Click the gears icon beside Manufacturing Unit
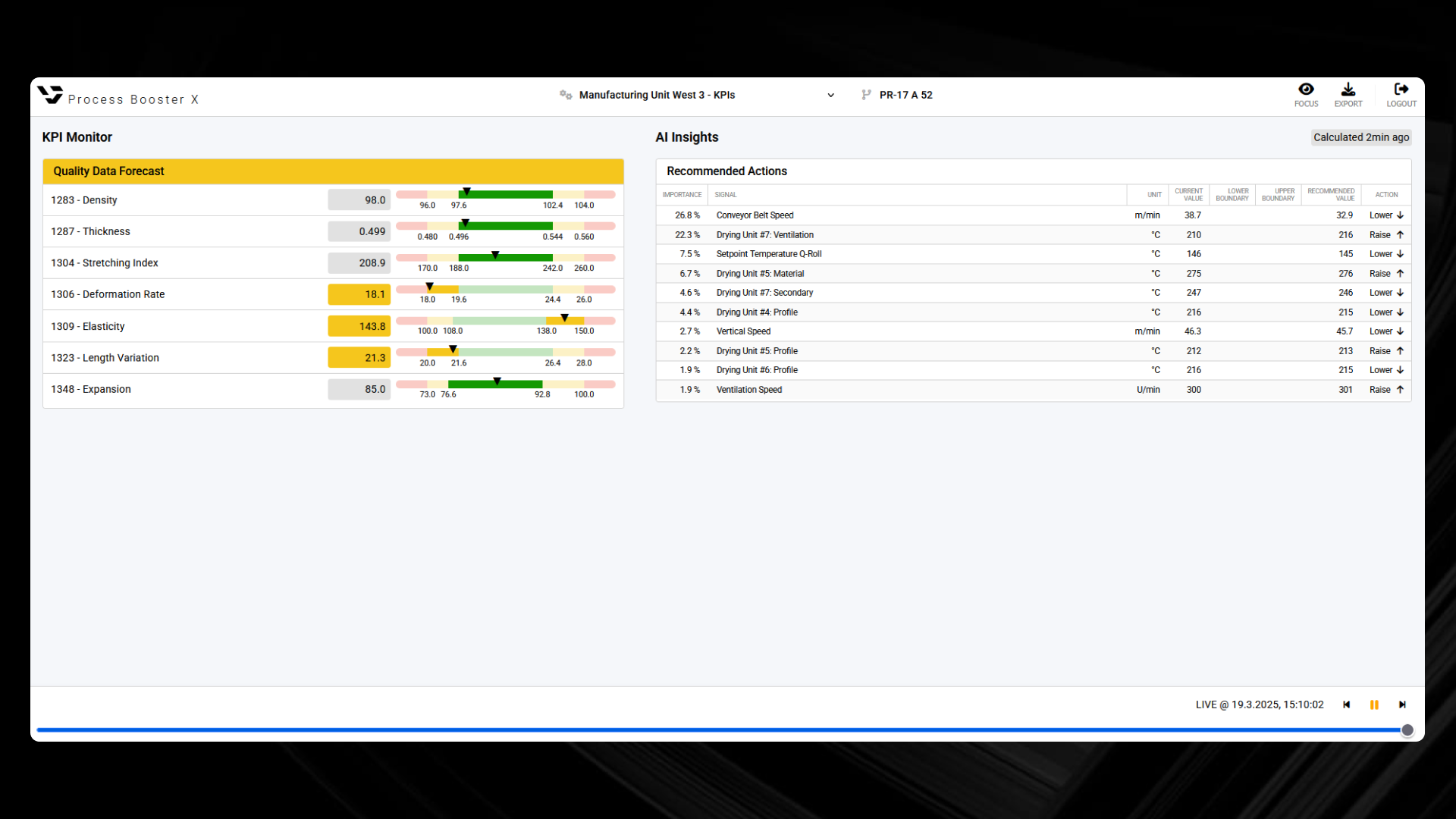 (566, 95)
